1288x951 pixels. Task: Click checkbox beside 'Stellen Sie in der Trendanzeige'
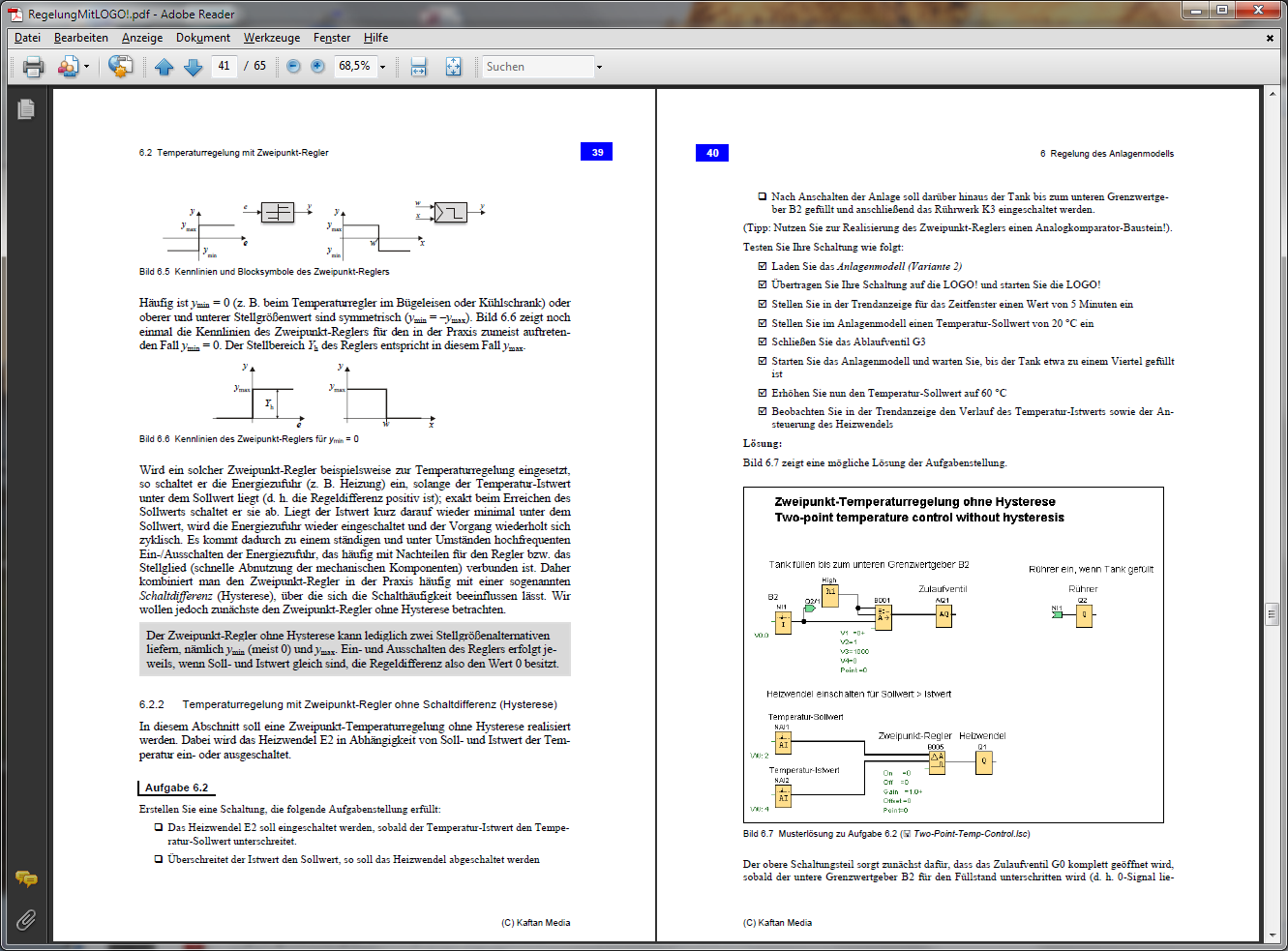coord(763,304)
